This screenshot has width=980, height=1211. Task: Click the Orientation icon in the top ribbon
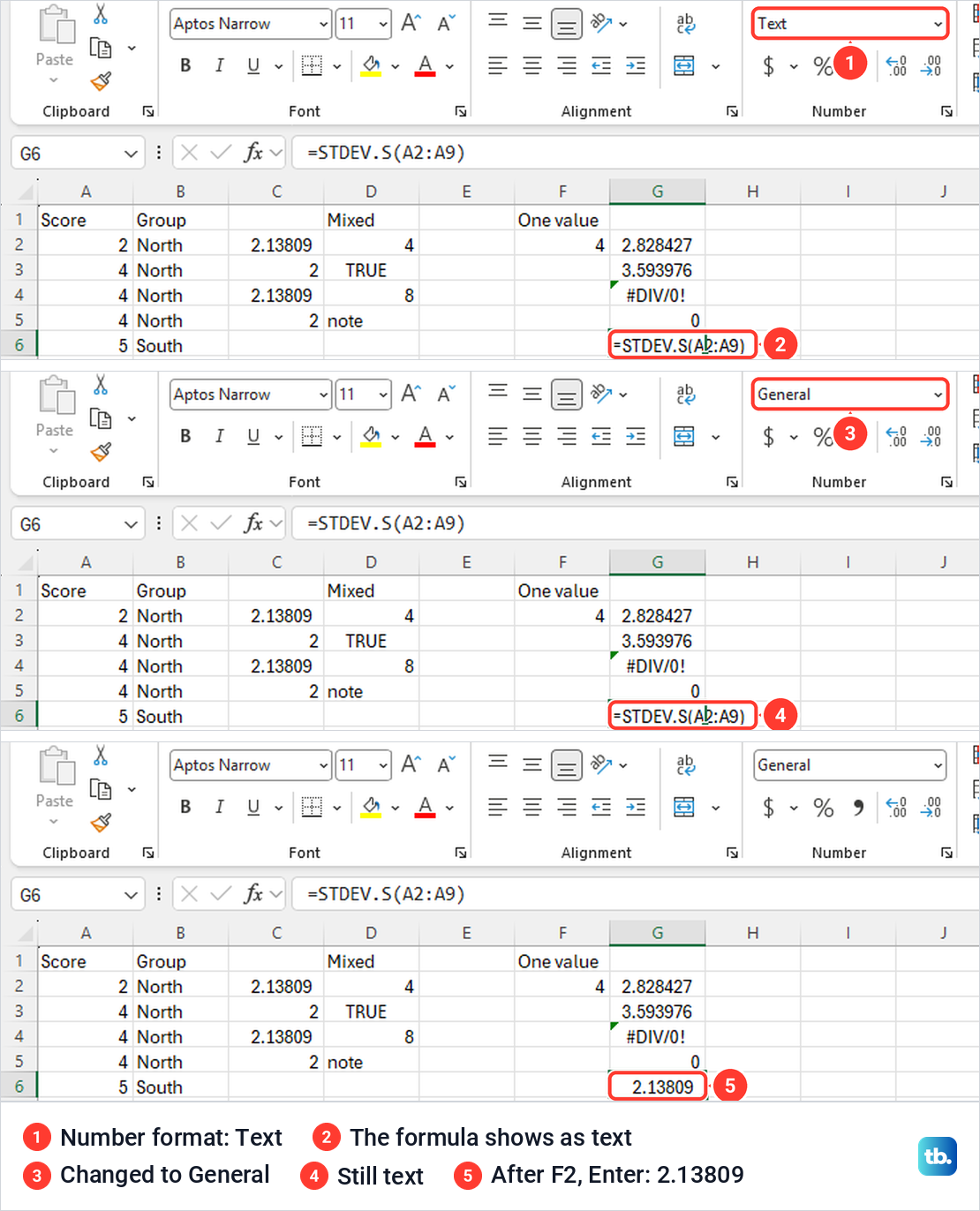coord(602,24)
